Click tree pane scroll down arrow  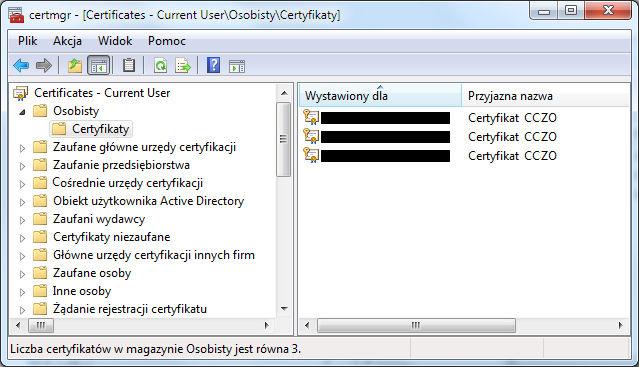point(284,308)
